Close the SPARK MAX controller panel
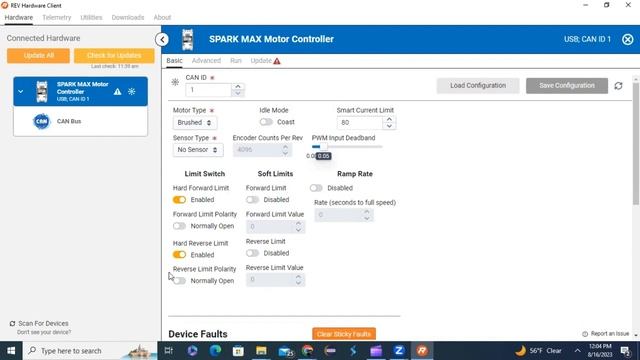 627,39
